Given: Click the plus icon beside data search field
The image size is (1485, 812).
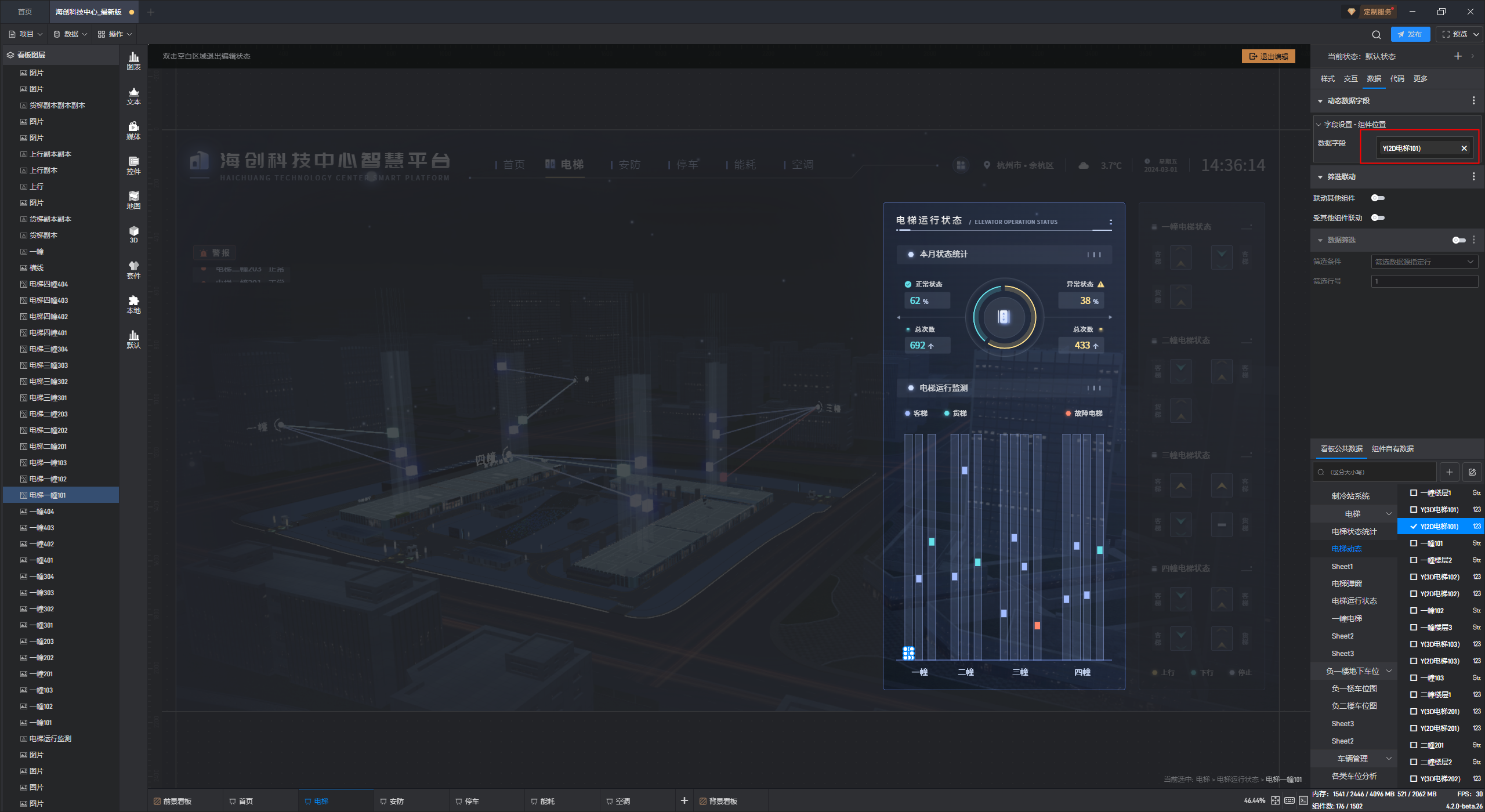Looking at the screenshot, I should (x=1449, y=472).
